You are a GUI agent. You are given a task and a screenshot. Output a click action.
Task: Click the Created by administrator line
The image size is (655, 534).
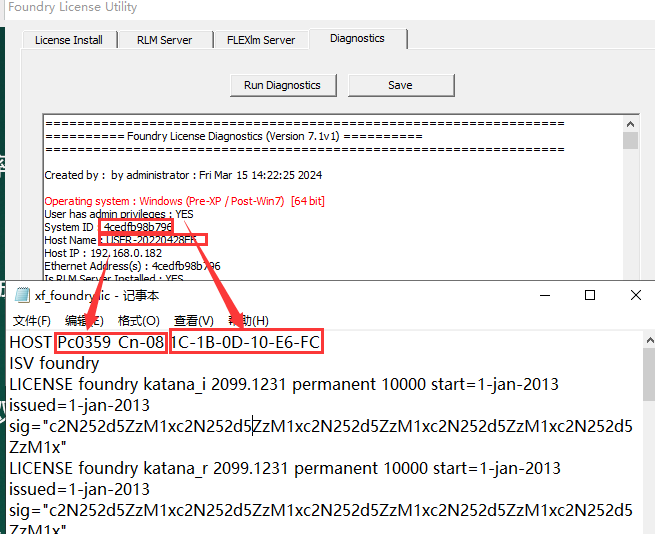(x=183, y=175)
